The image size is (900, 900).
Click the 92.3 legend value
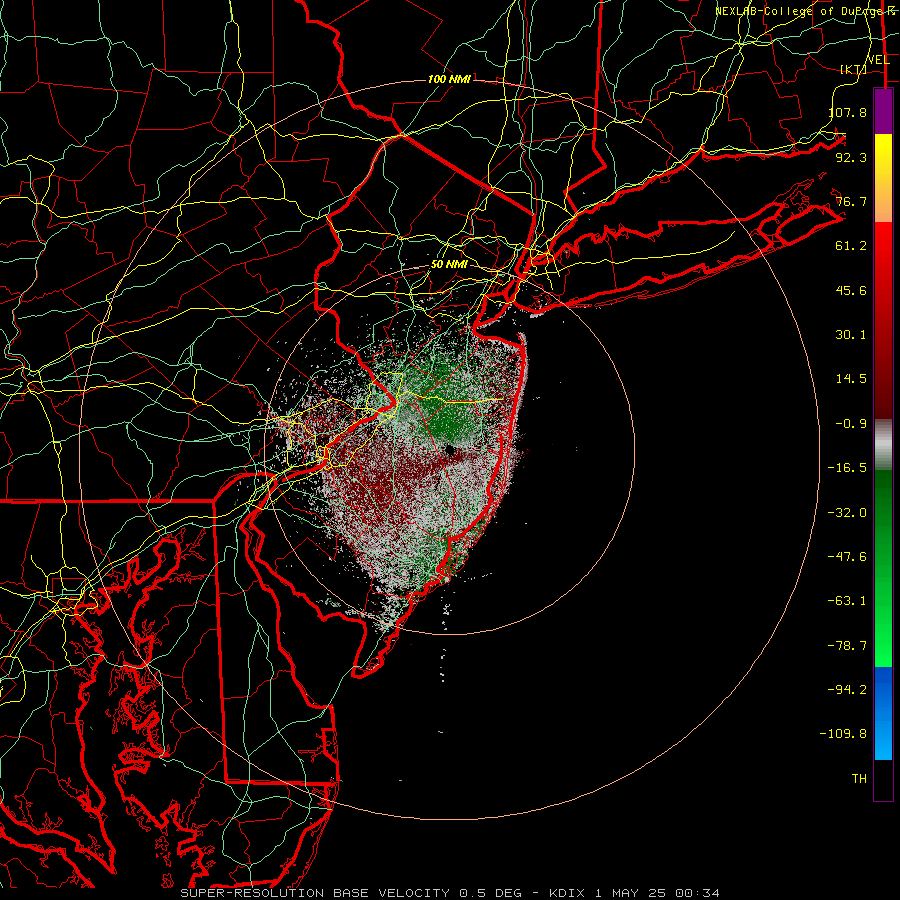pos(851,157)
